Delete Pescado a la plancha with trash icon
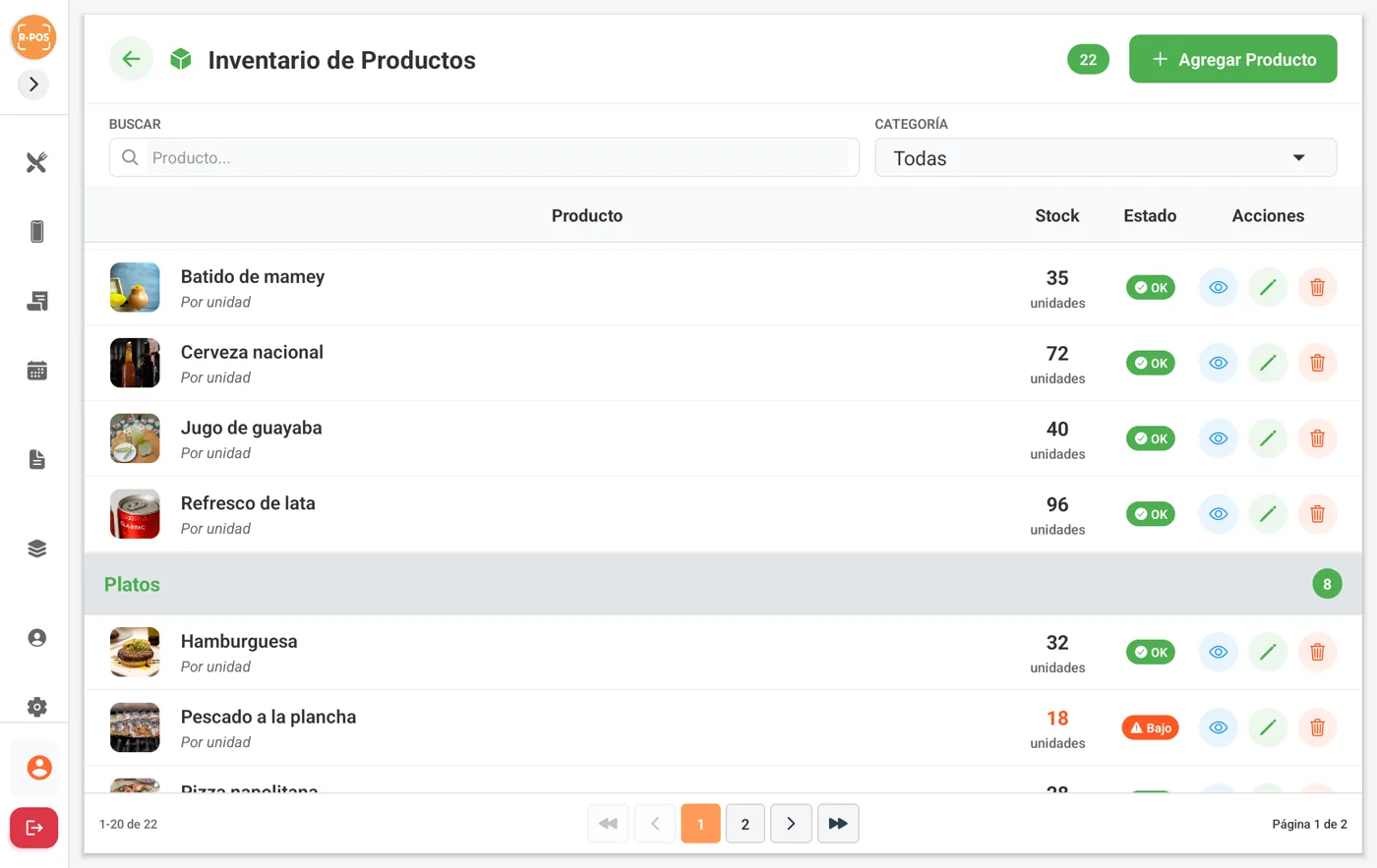Screen dimensions: 1377x868 tap(1317, 727)
